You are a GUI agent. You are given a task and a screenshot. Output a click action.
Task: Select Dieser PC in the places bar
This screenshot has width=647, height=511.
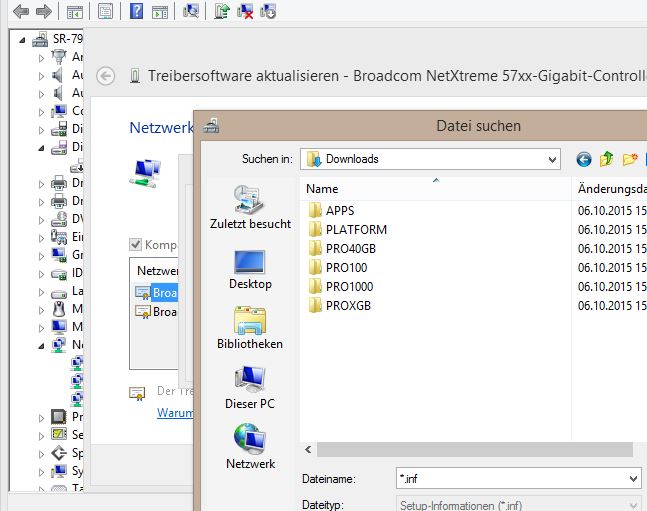[250, 388]
